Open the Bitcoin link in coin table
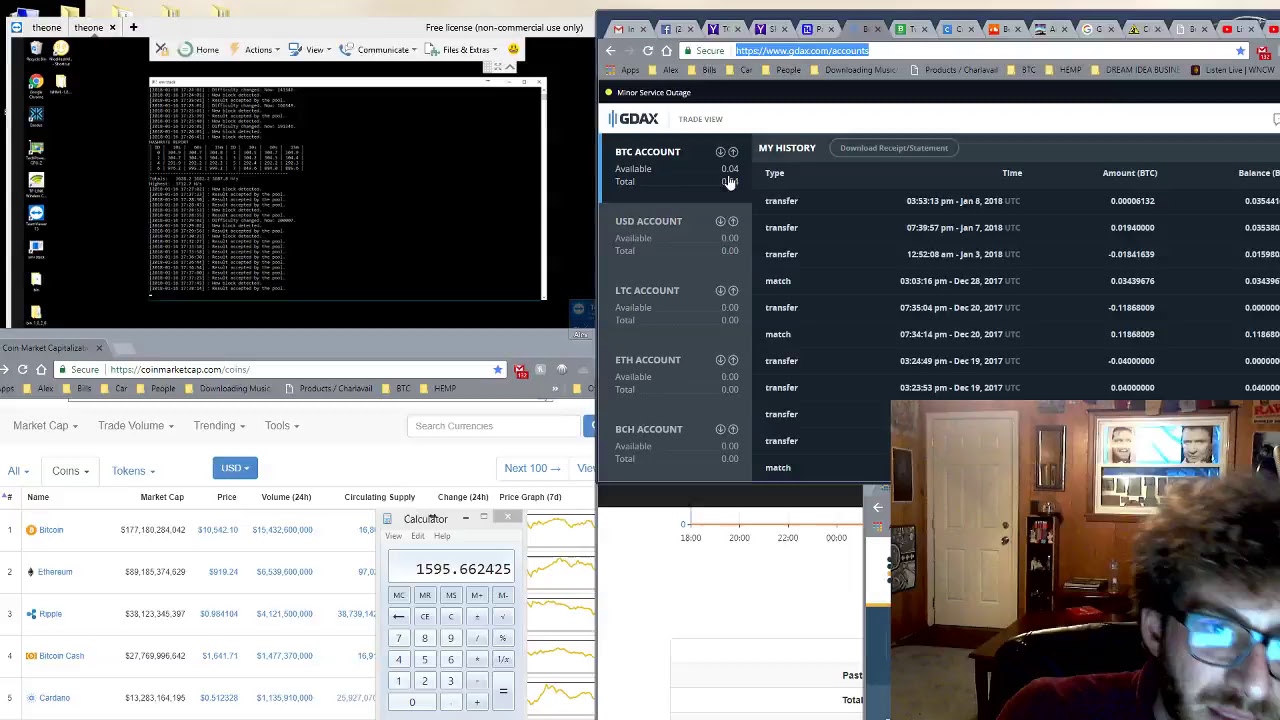 (x=51, y=530)
